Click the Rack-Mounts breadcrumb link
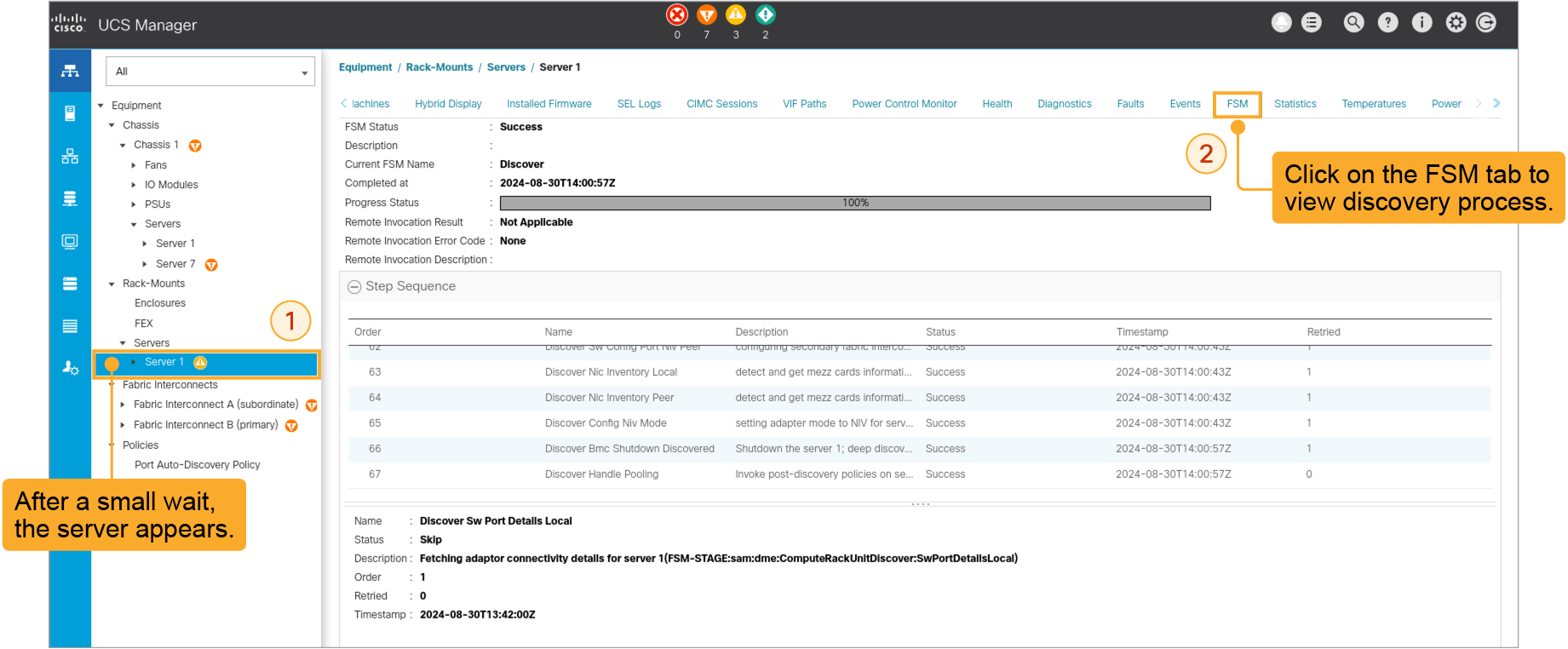The width and height of the screenshot is (1568, 649). coord(439,67)
